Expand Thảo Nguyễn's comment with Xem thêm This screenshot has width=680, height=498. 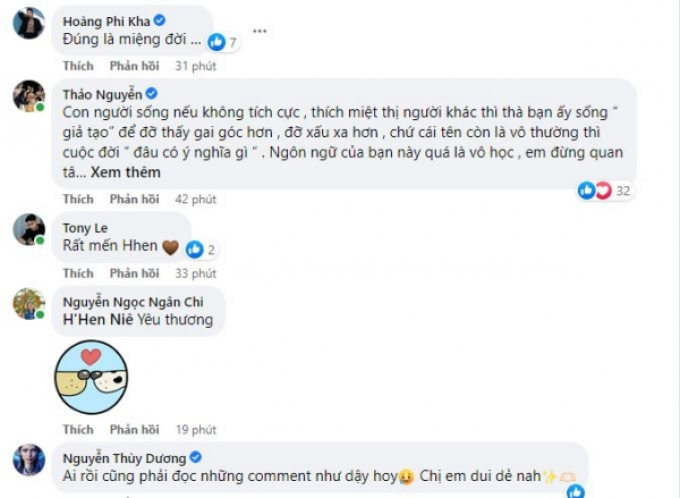click(x=125, y=173)
